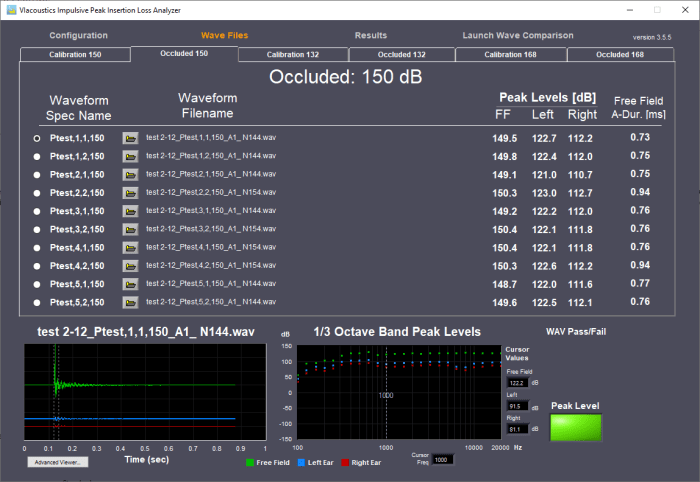This screenshot has height=482, width=700.
Task: Click Right peak value 110.7
Action: 580,175
